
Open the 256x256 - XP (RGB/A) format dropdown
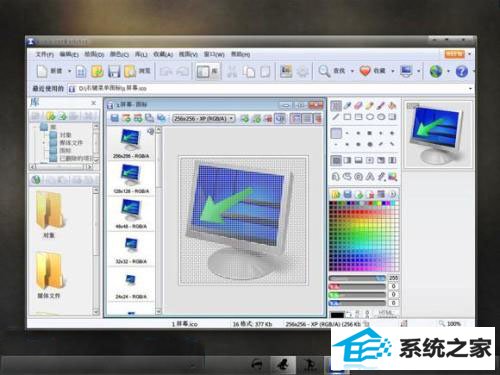(x=204, y=118)
